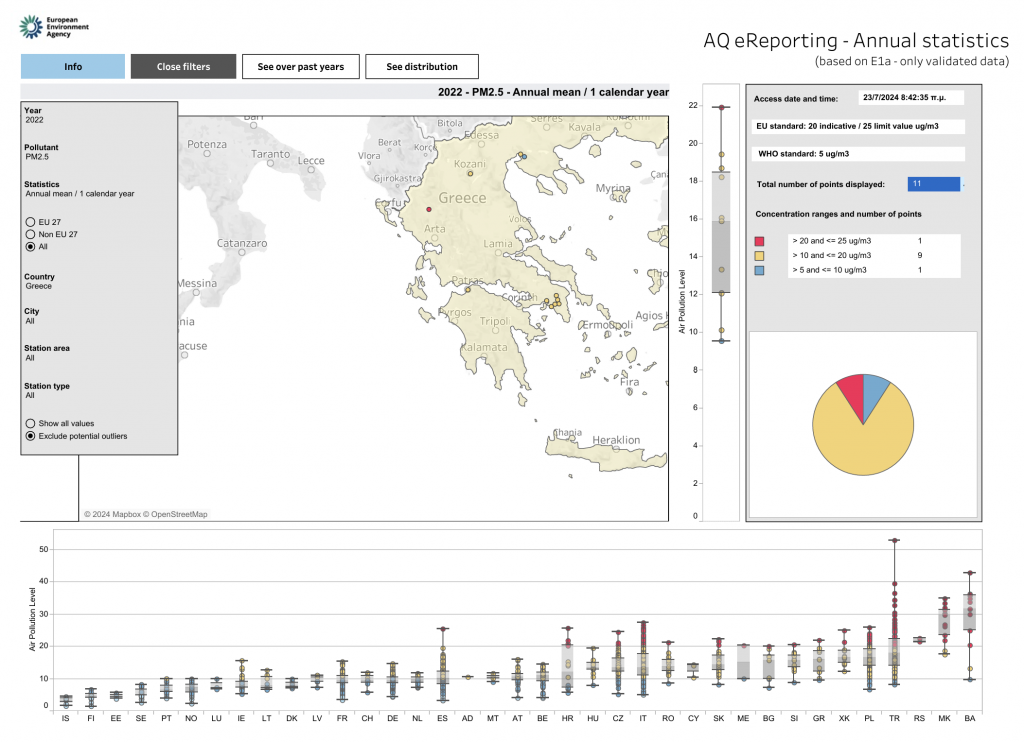
Task: Click the top red point on Greece box plot
Action: 720,107
